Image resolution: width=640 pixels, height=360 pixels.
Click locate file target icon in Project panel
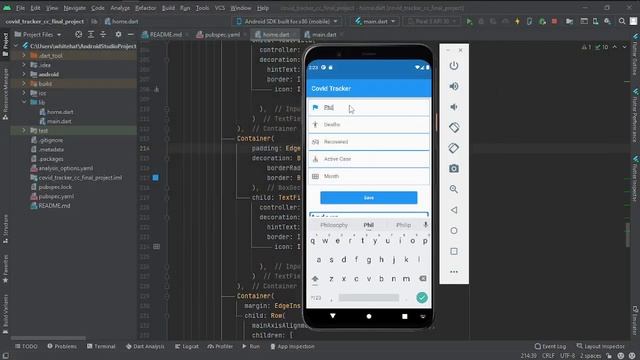pyautogui.click(x=79, y=34)
